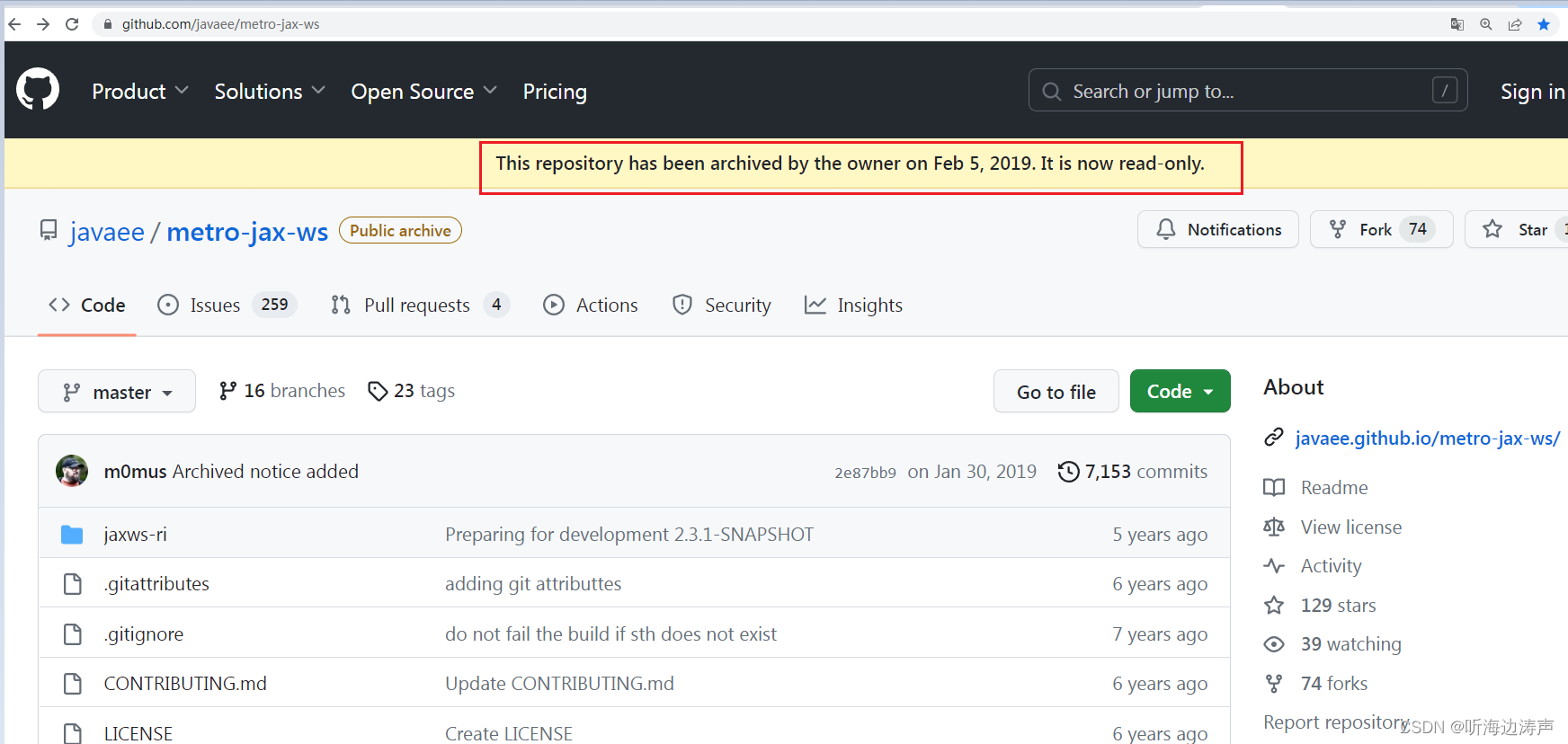Switch to the Pull requests tab
The width and height of the screenshot is (1568, 744).
420,306
